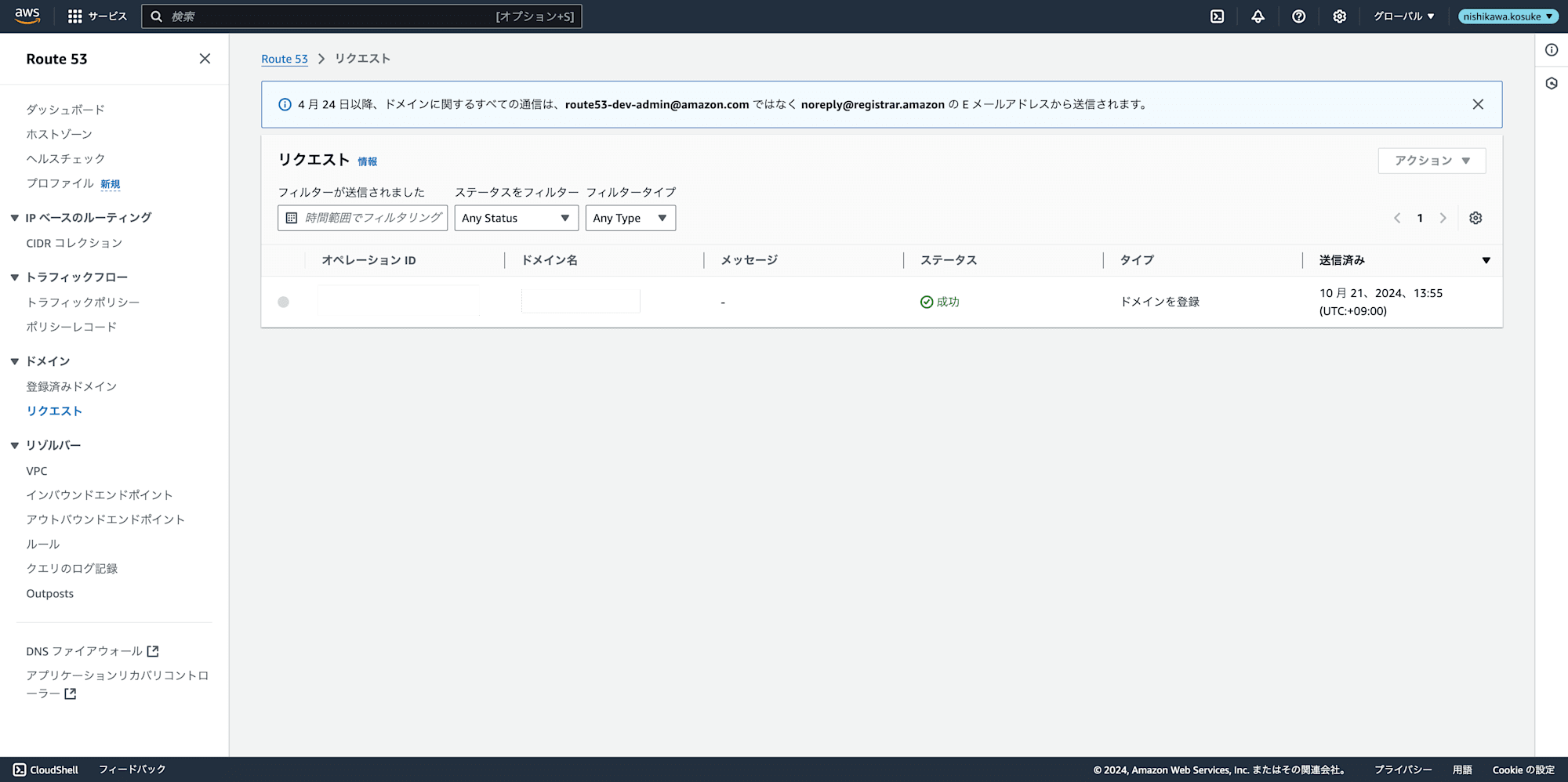This screenshot has width=1568, height=782.
Task: Open the notifications bell
Action: click(1258, 16)
